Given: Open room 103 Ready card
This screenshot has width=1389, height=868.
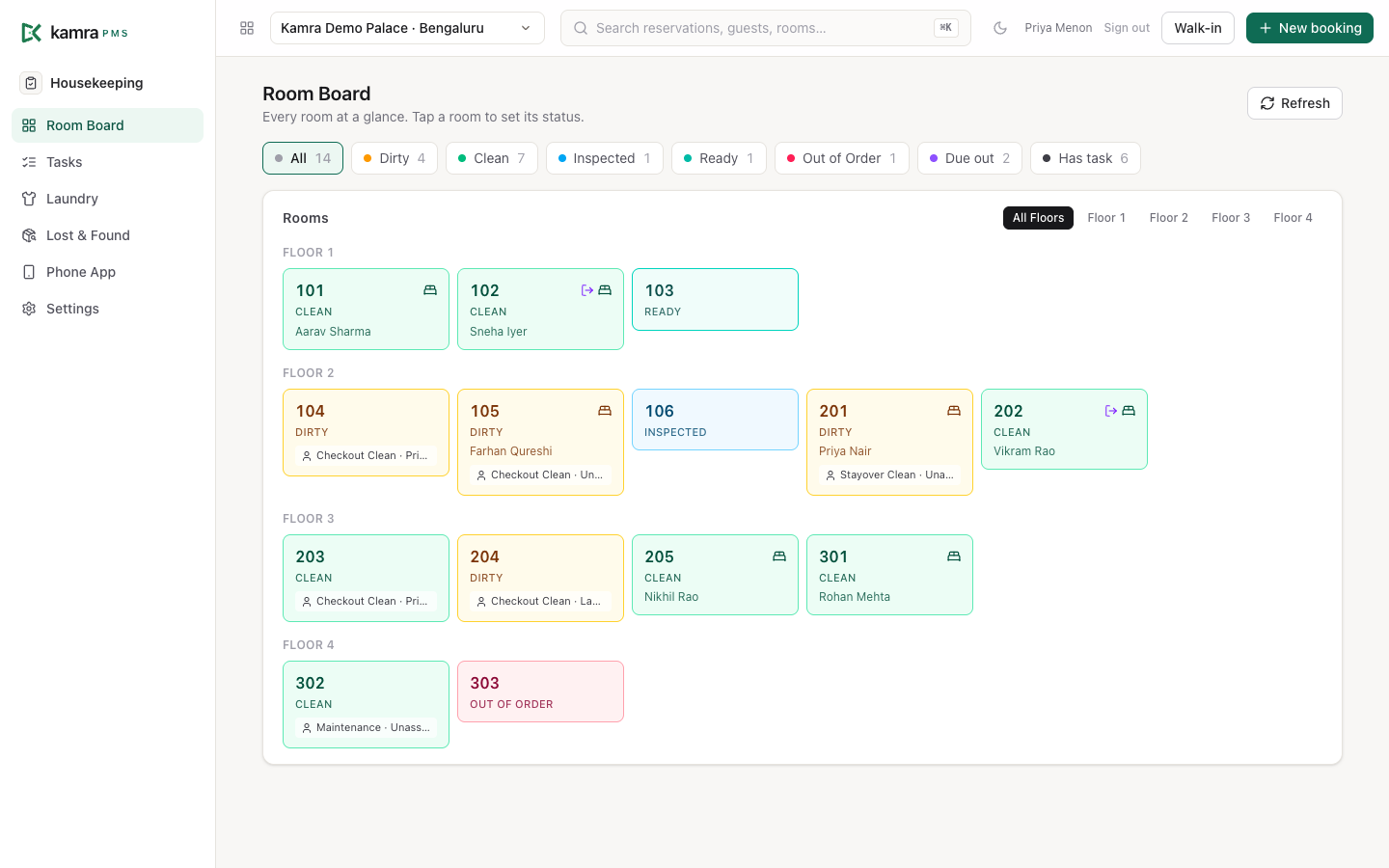Looking at the screenshot, I should [715, 299].
